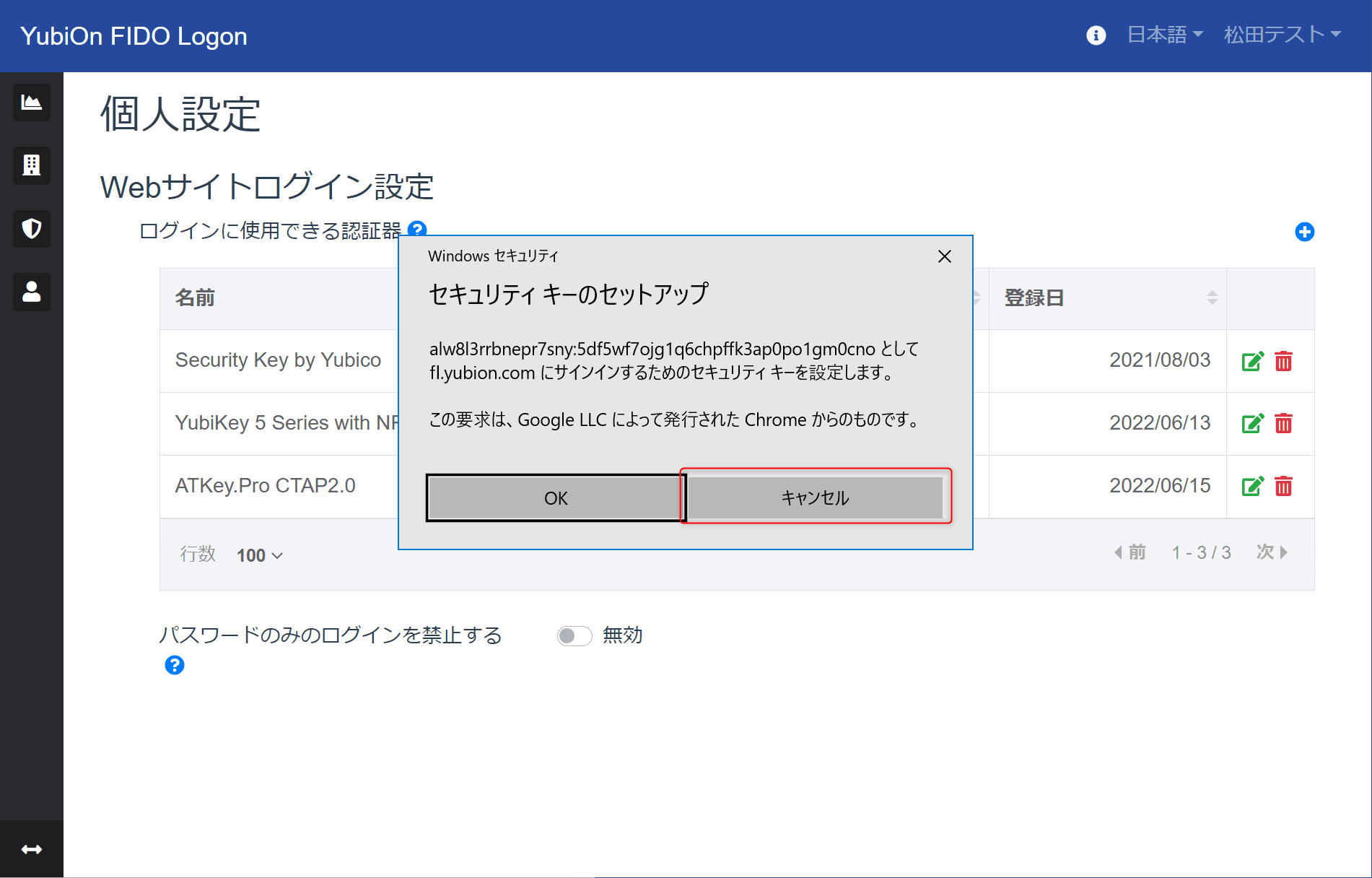Edit the Security Key by Yubico entry

click(1252, 361)
